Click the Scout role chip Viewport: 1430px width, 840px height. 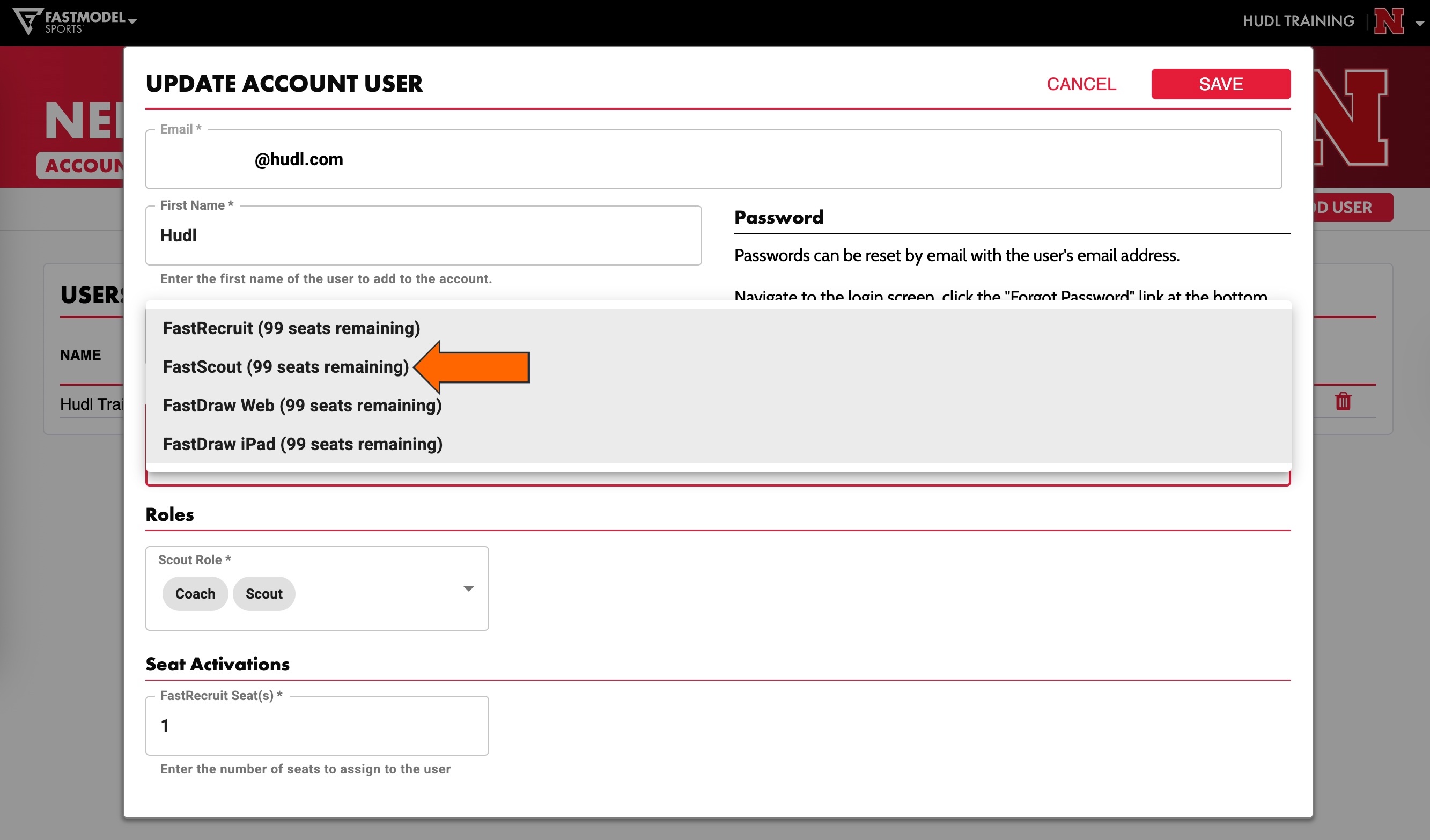[x=264, y=594]
